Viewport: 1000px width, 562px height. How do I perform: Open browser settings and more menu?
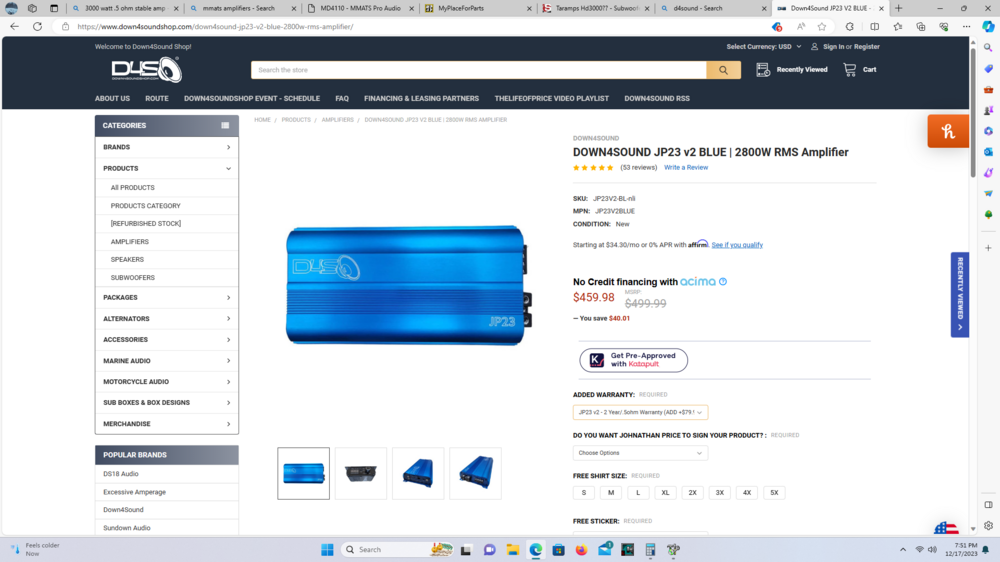966,27
